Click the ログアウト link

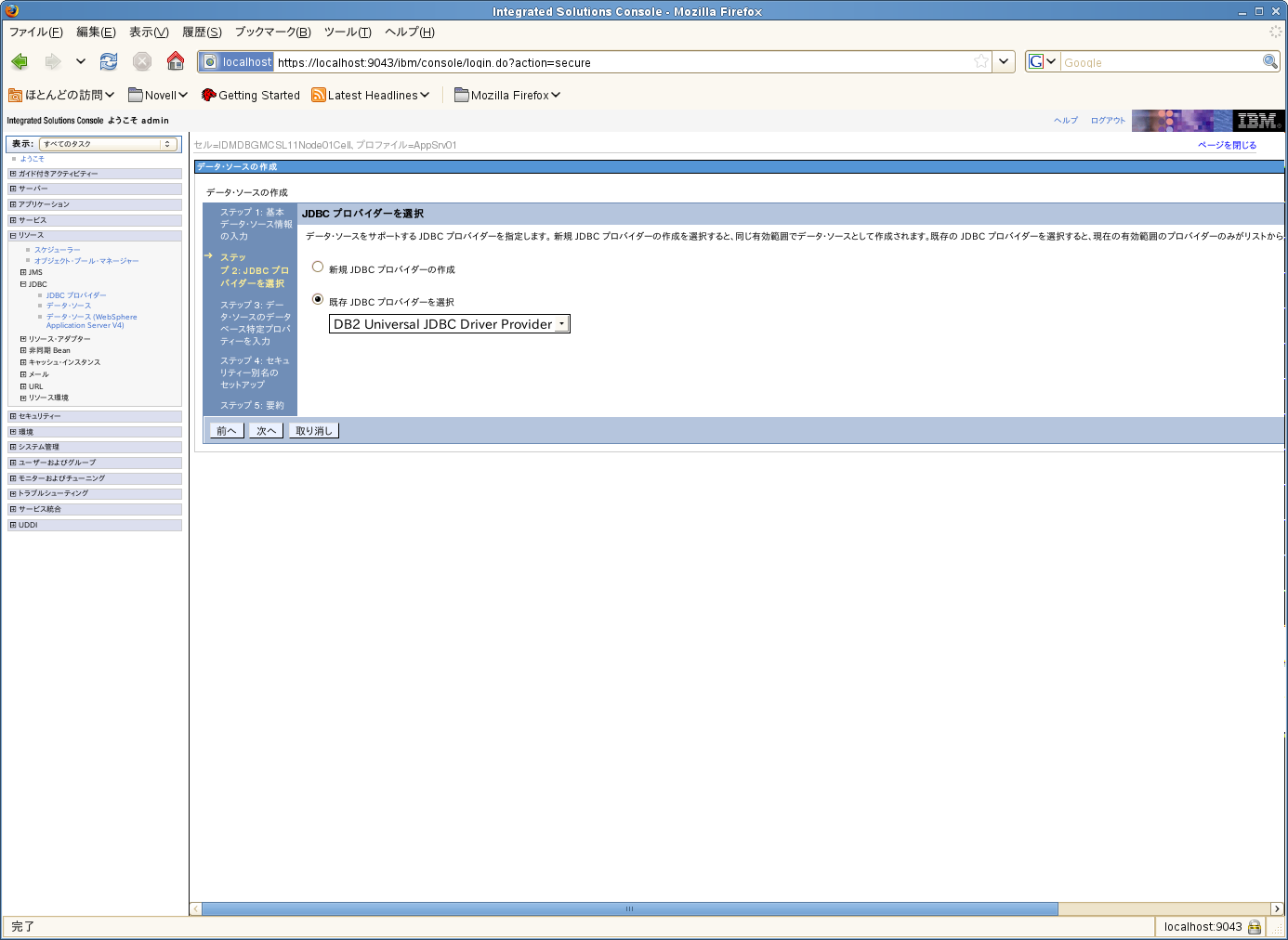pyautogui.click(x=1108, y=121)
